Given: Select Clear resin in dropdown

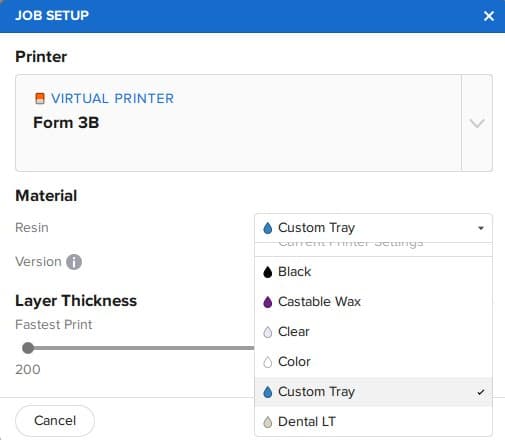Looking at the screenshot, I should pos(373,332).
